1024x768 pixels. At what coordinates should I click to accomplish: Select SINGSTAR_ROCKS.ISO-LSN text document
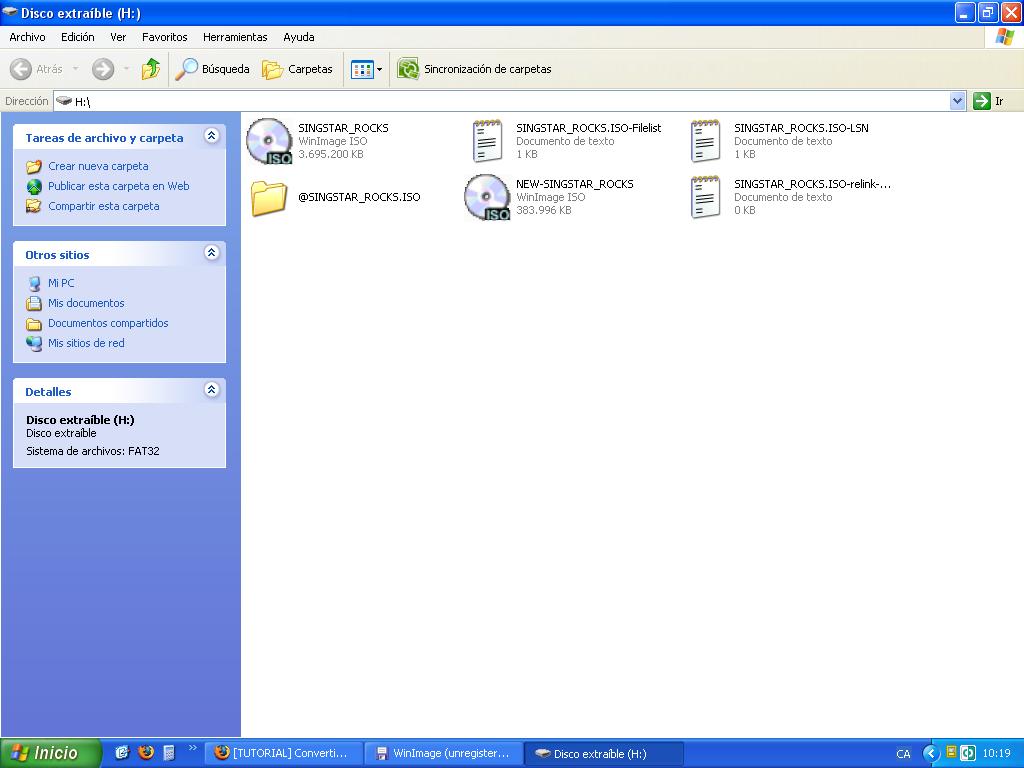click(x=705, y=141)
